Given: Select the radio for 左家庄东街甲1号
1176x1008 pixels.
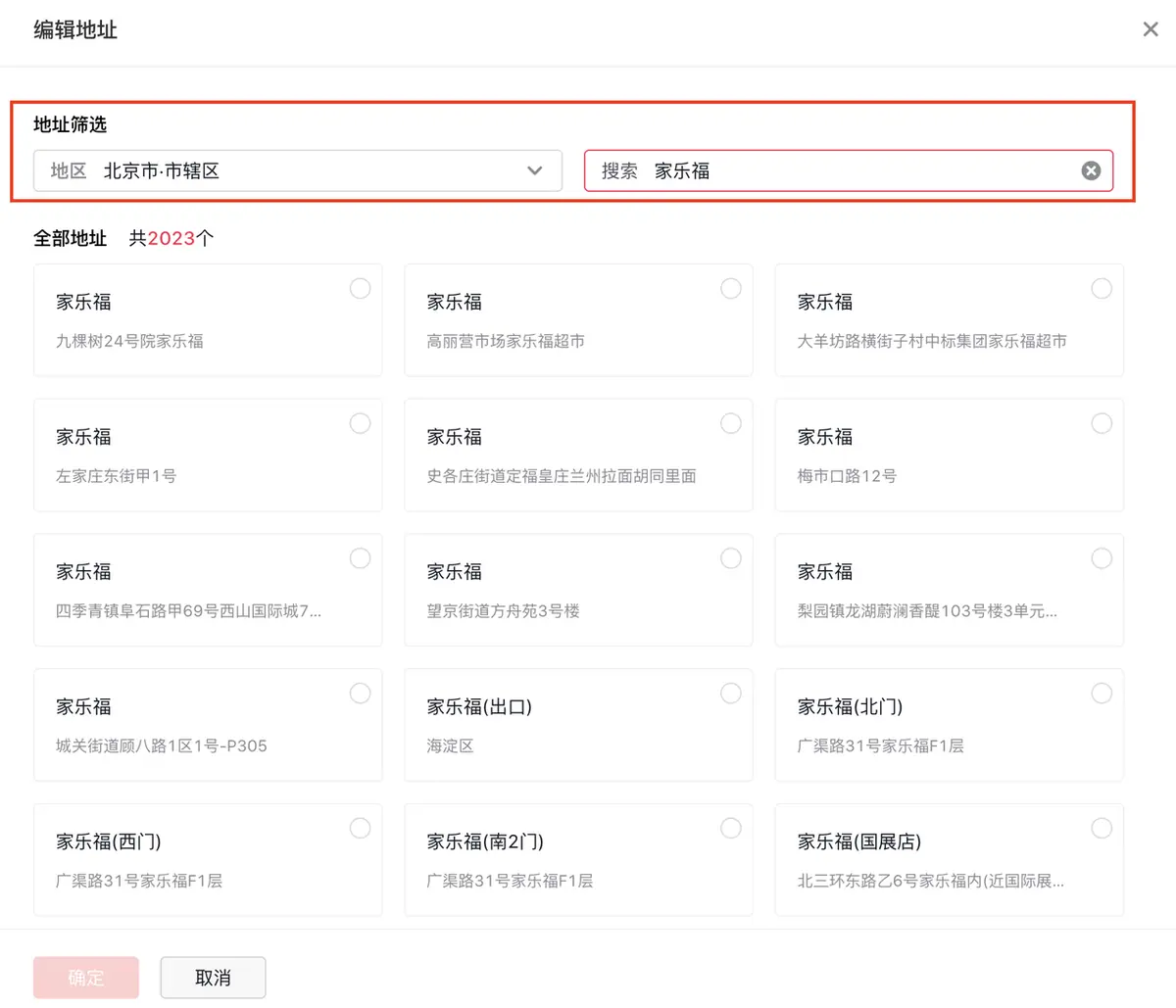Looking at the screenshot, I should pos(361,423).
